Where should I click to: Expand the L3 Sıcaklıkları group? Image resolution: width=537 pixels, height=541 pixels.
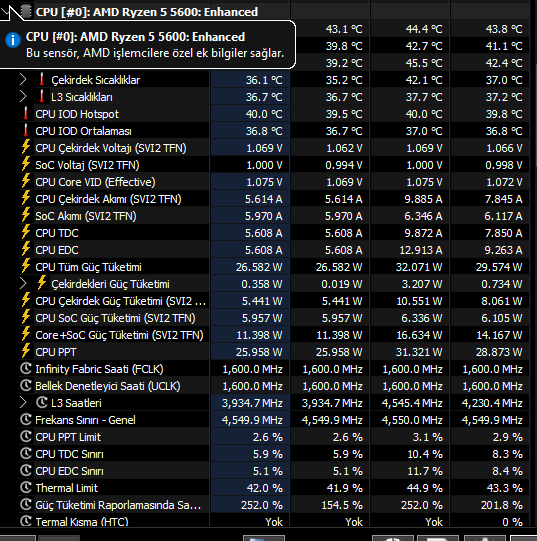23,97
